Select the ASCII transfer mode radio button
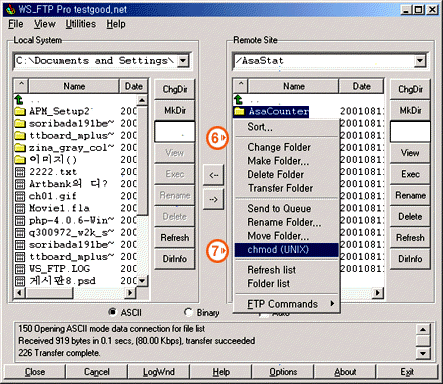 click(113, 312)
